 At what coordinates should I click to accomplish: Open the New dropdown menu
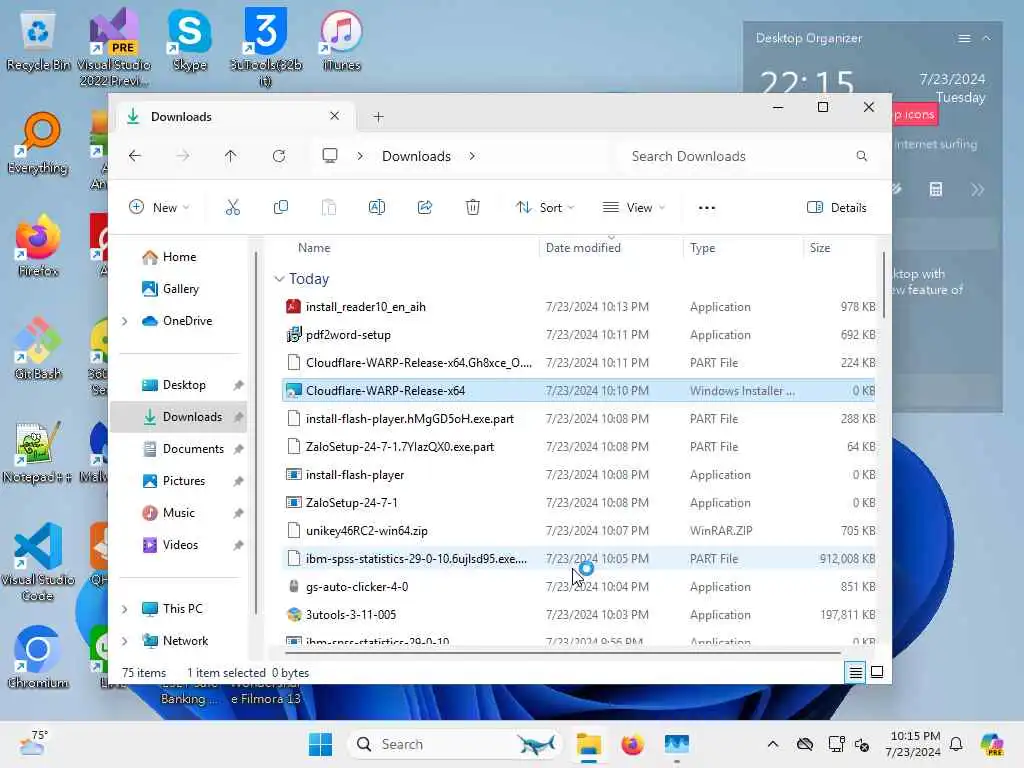click(x=159, y=208)
